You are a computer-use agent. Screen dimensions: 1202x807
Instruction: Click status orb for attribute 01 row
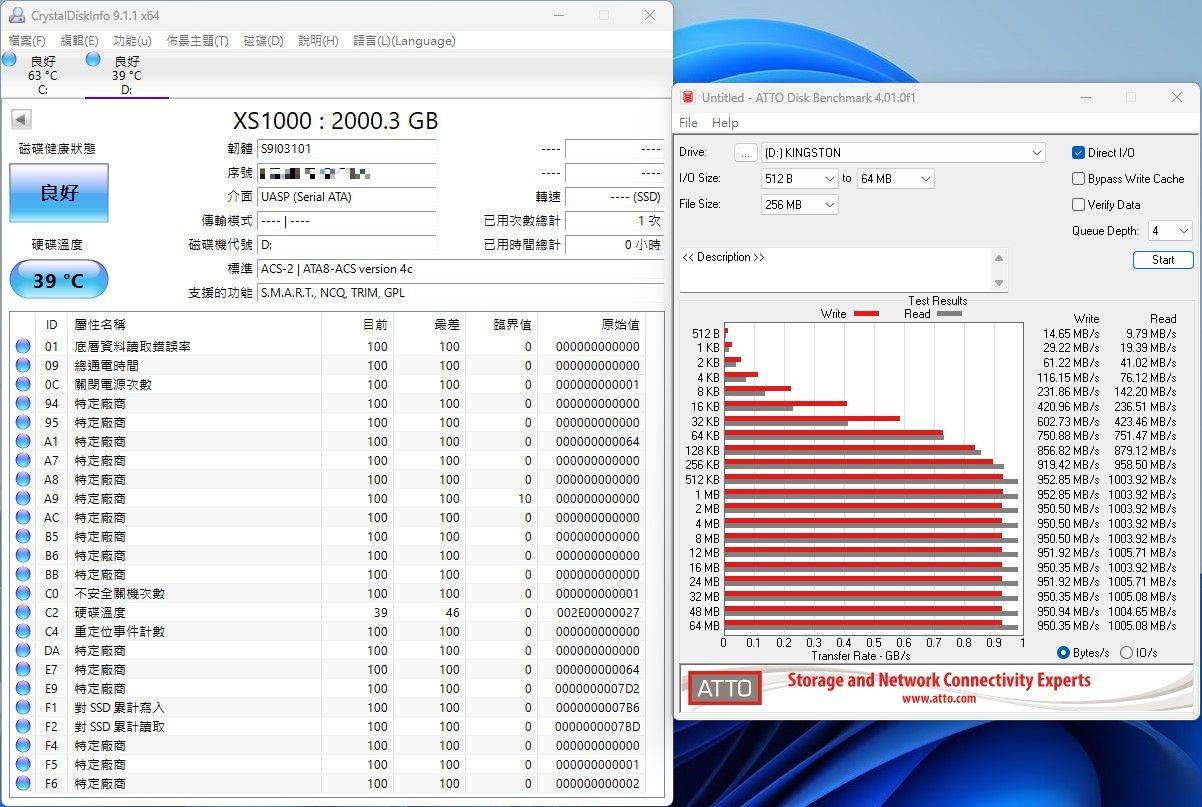(23, 347)
